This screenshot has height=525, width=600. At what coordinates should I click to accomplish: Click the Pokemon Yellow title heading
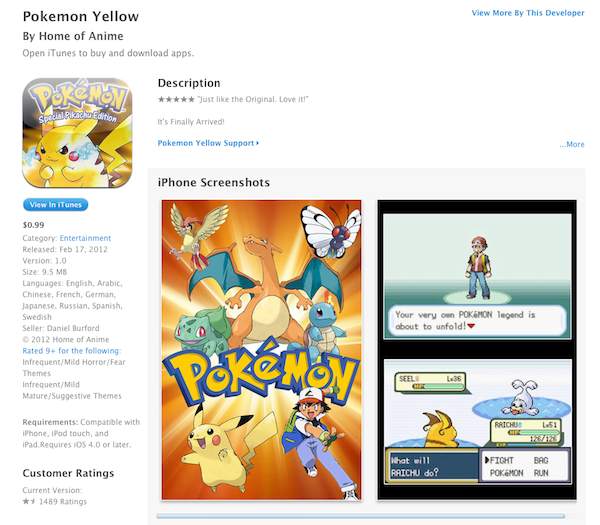pos(81,16)
